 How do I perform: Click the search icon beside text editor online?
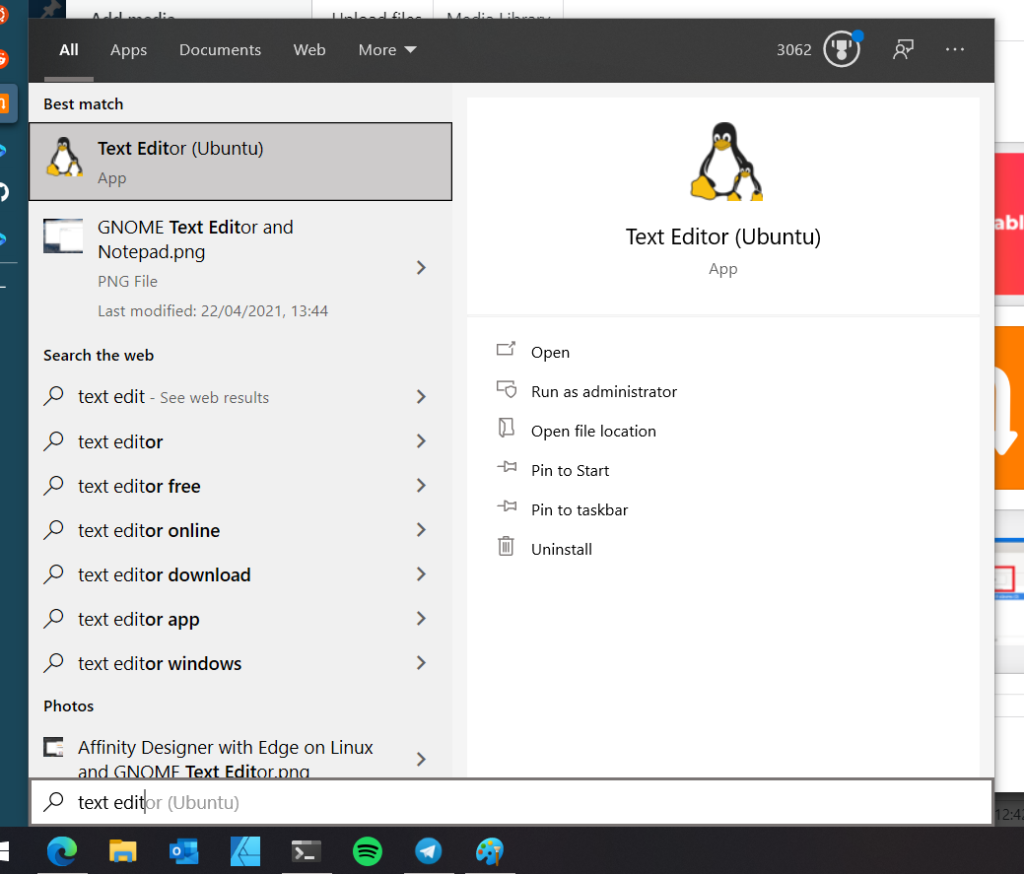(54, 530)
